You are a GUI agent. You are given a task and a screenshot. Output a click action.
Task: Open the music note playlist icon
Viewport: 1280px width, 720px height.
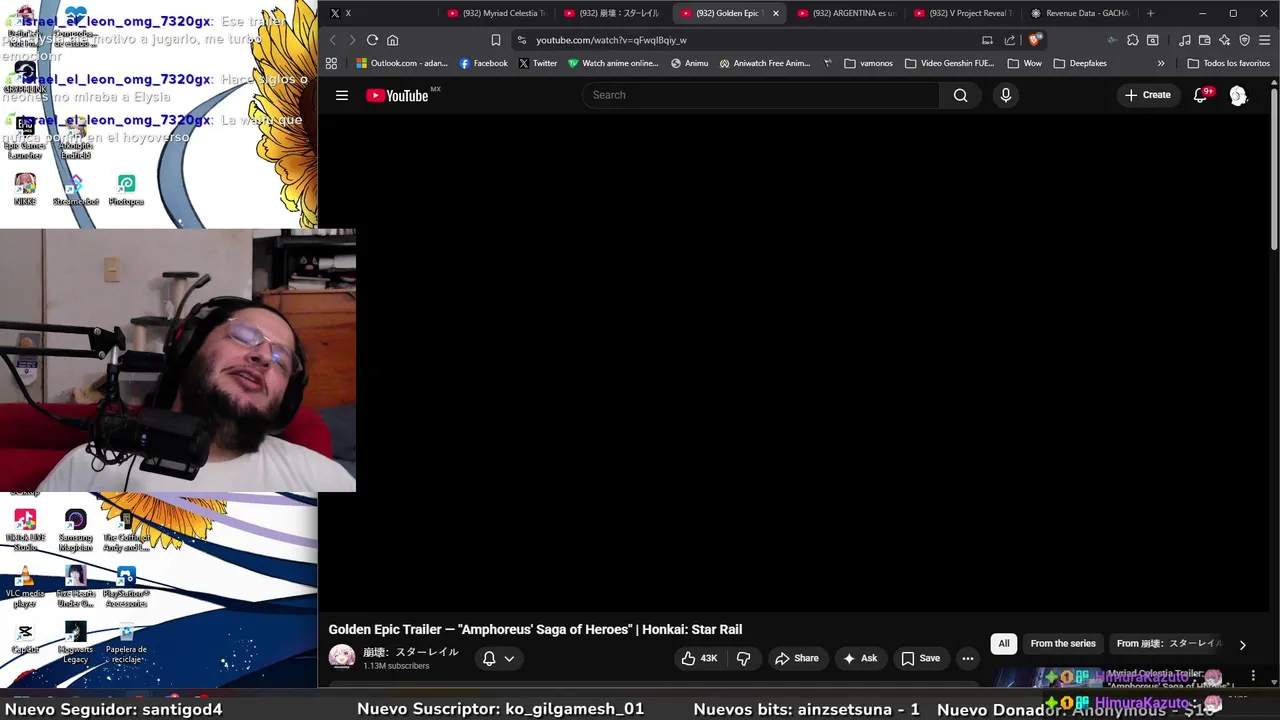[x=1185, y=40]
